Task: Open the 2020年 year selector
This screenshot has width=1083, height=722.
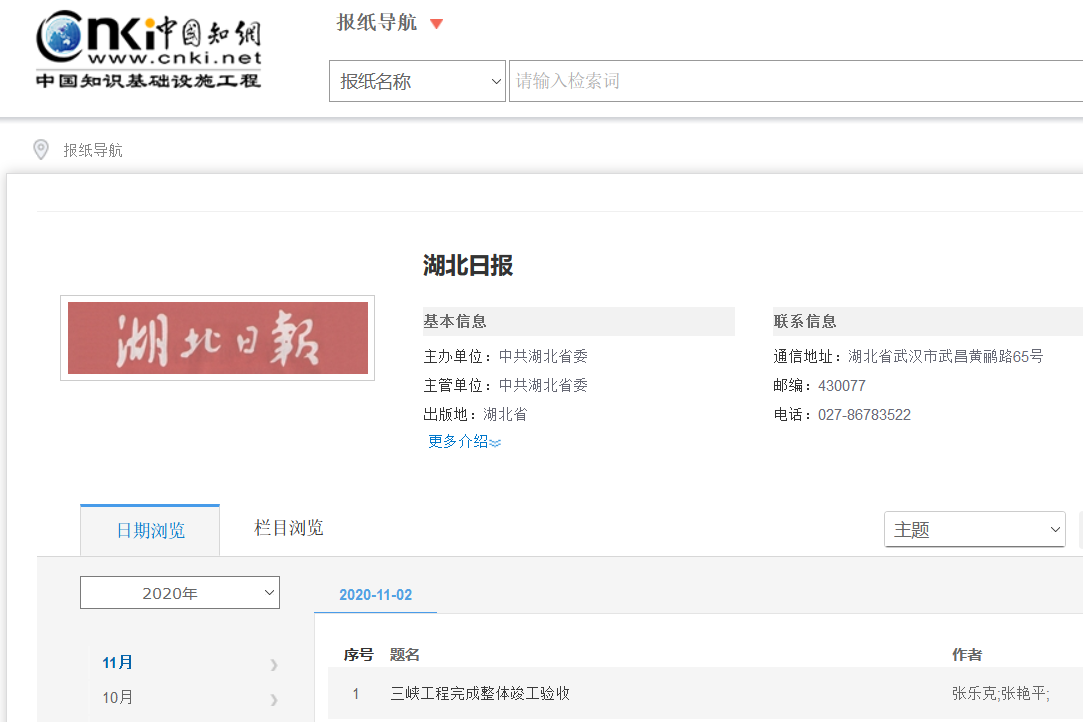Action: (180, 593)
